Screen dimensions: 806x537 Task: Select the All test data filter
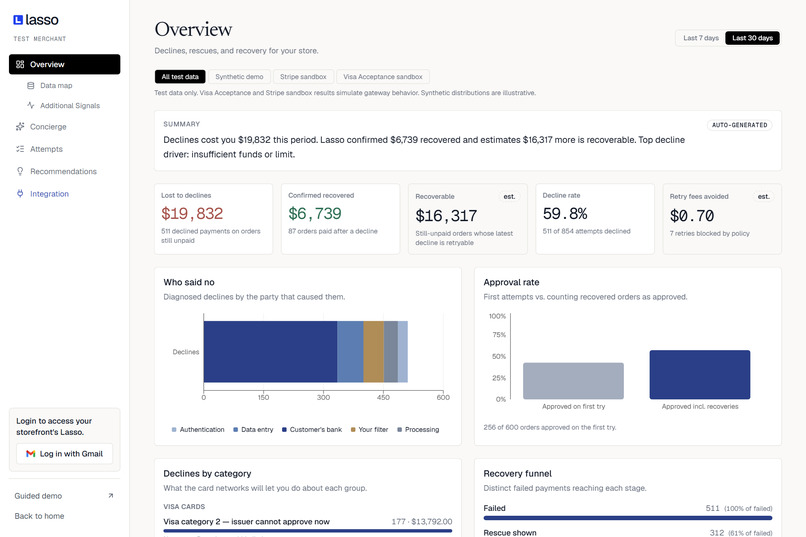tap(180, 77)
